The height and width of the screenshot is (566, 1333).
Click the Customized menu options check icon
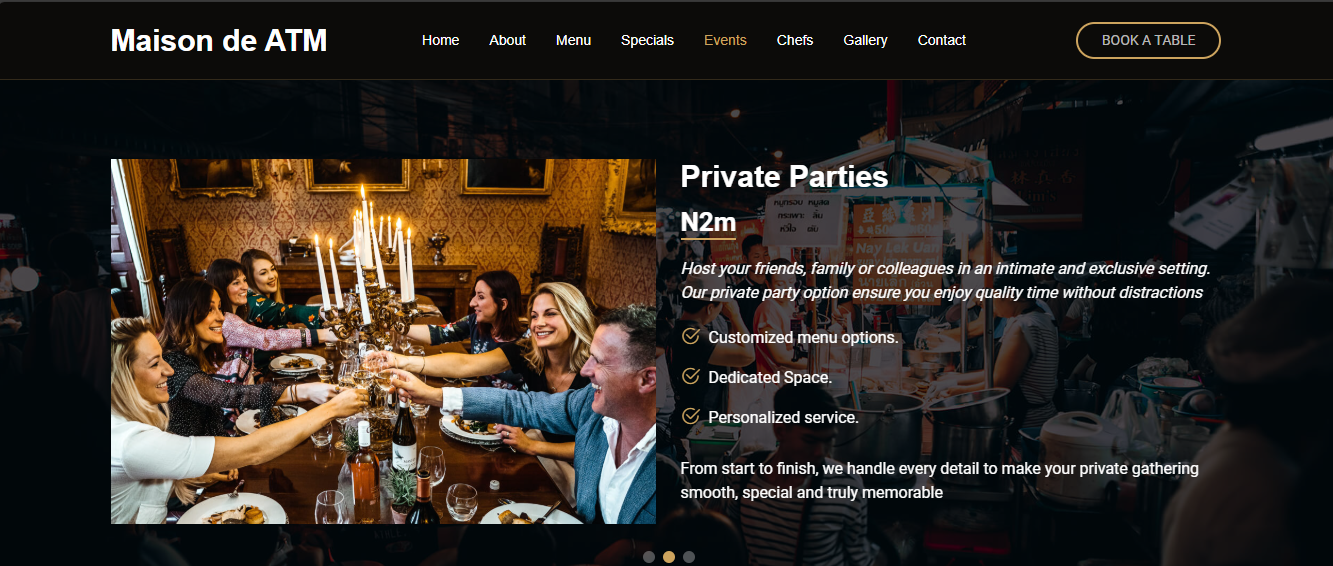[x=690, y=336]
